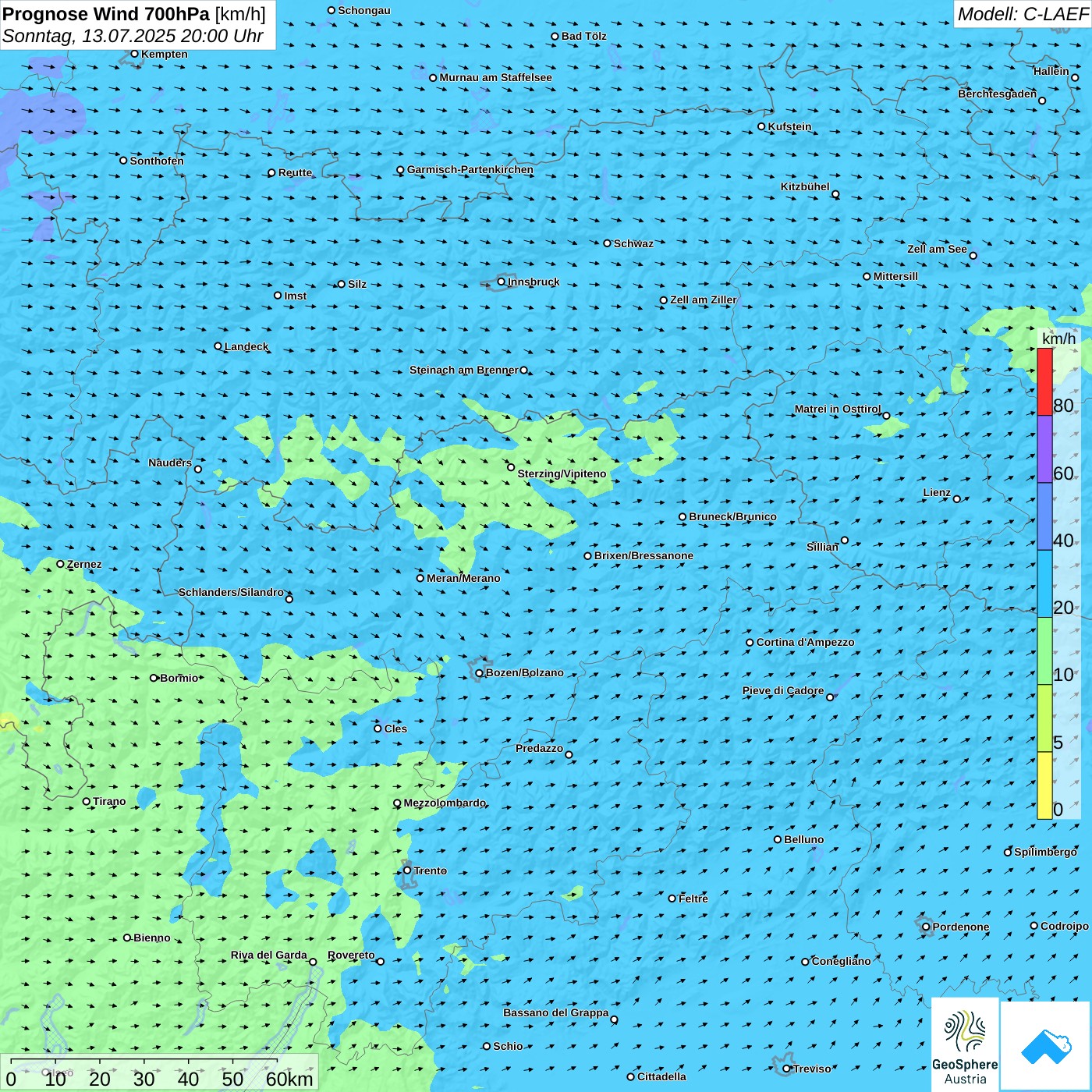Click the Zell am See marker circle
This screenshot has width=1092, height=1092.
pyautogui.click(x=973, y=255)
